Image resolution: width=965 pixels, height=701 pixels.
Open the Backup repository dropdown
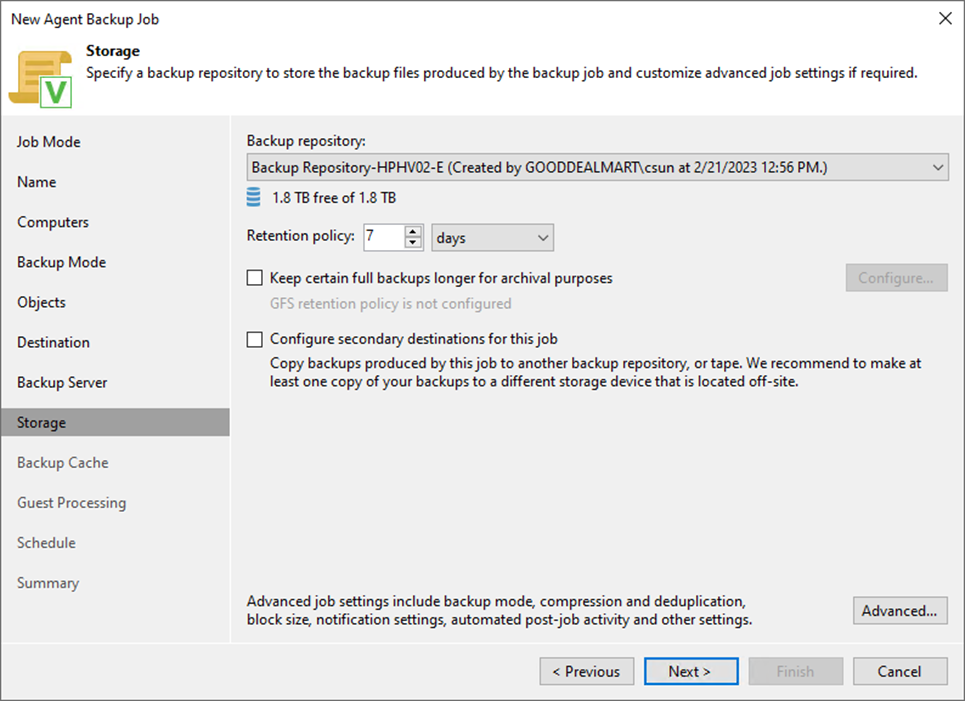point(938,167)
